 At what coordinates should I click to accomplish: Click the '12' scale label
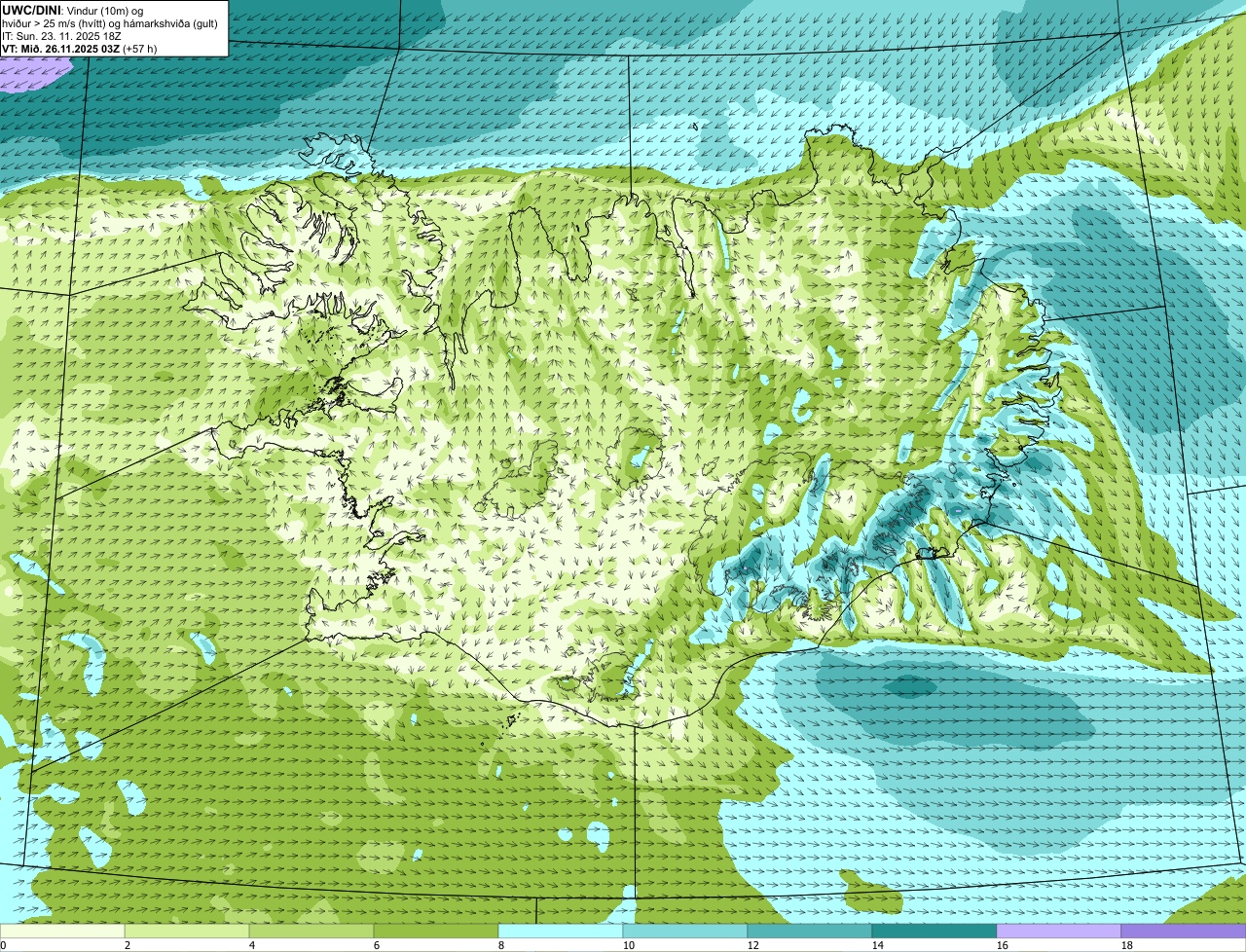tap(753, 945)
